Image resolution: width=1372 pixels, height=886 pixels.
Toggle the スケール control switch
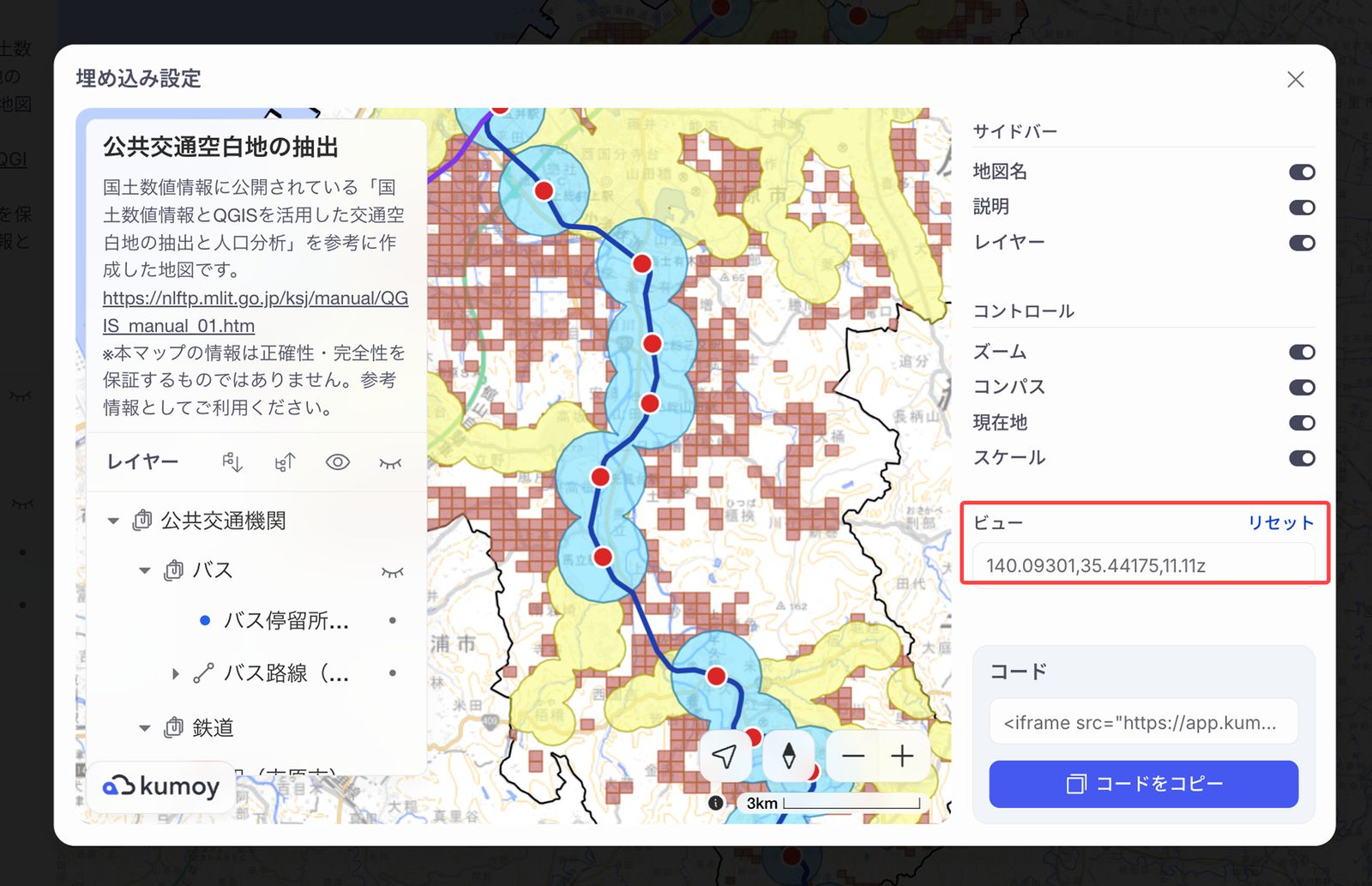click(x=1302, y=458)
